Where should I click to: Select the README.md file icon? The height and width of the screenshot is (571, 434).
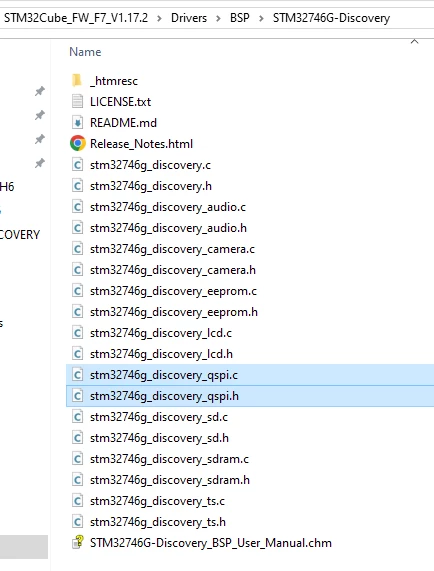point(77,122)
